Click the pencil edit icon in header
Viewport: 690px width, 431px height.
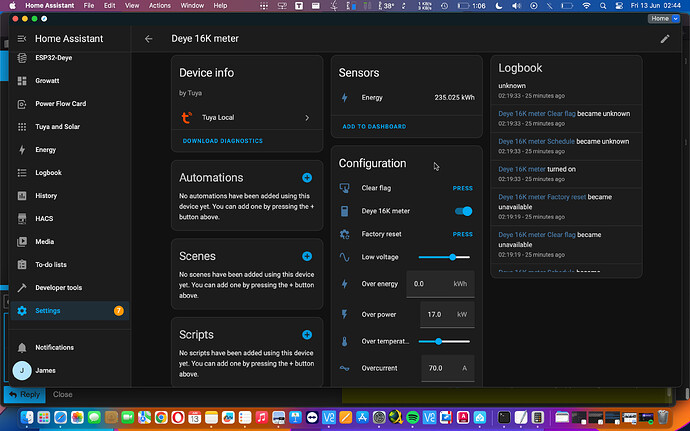[x=665, y=39]
